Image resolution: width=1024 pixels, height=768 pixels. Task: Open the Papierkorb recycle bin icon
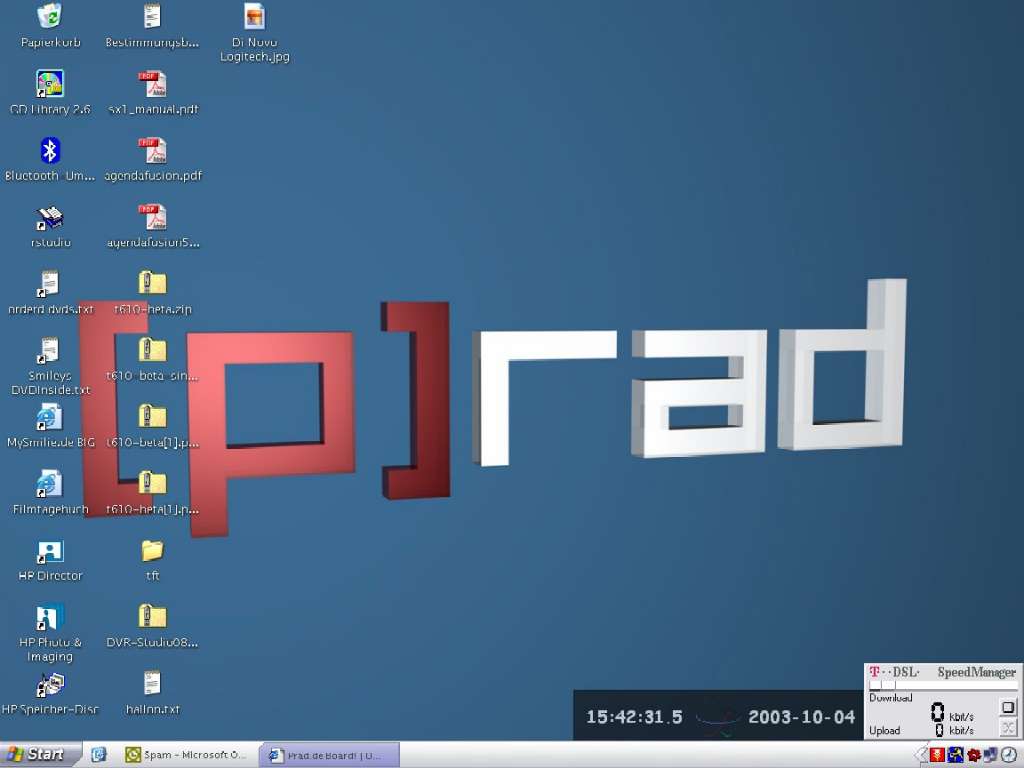click(49, 17)
